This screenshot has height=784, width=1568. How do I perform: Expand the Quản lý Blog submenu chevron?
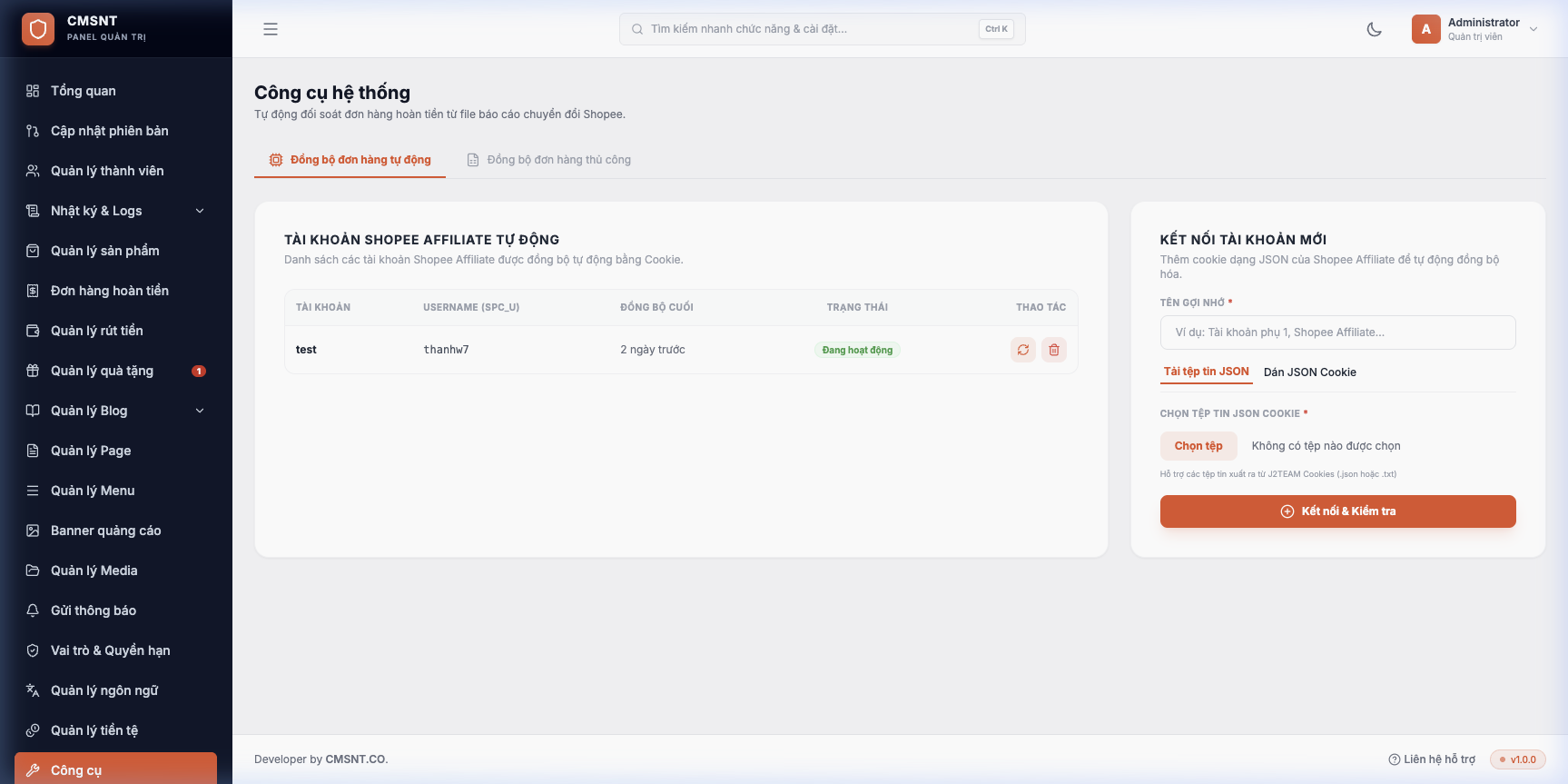(x=200, y=411)
